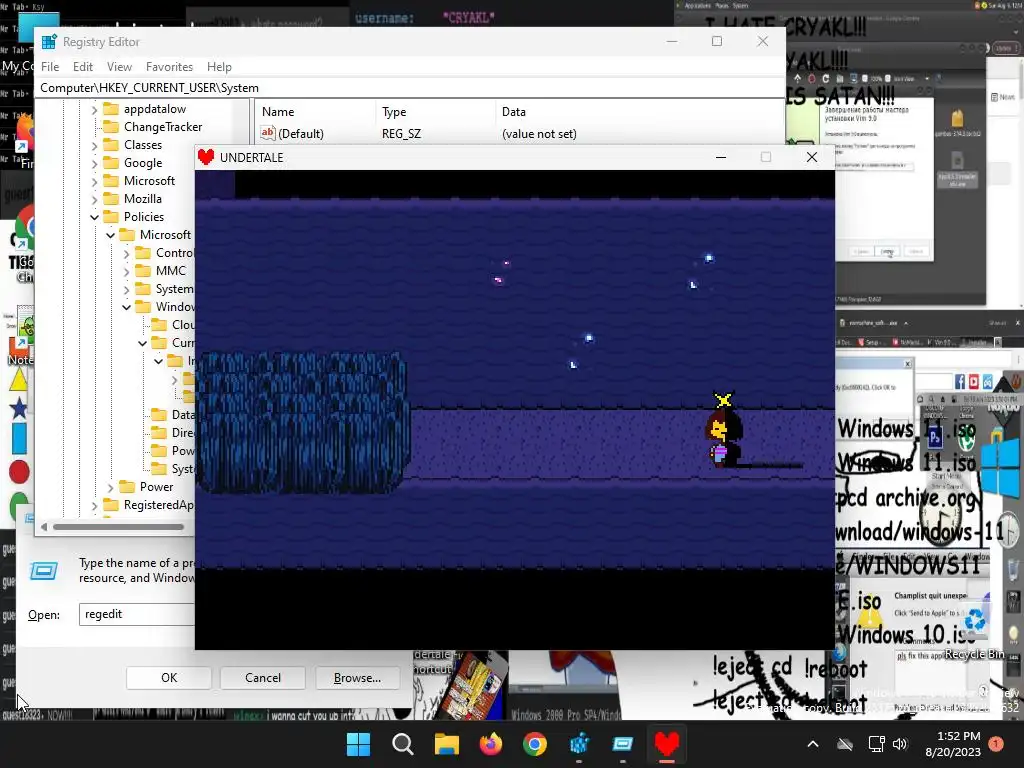The height and width of the screenshot is (768, 1024).
Task: Select the Google folder icon in tree
Action: click(112, 163)
